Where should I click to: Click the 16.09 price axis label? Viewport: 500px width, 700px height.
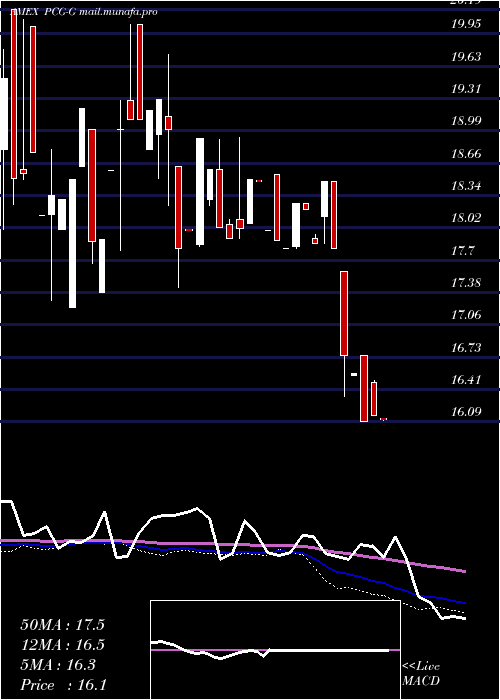point(466,411)
